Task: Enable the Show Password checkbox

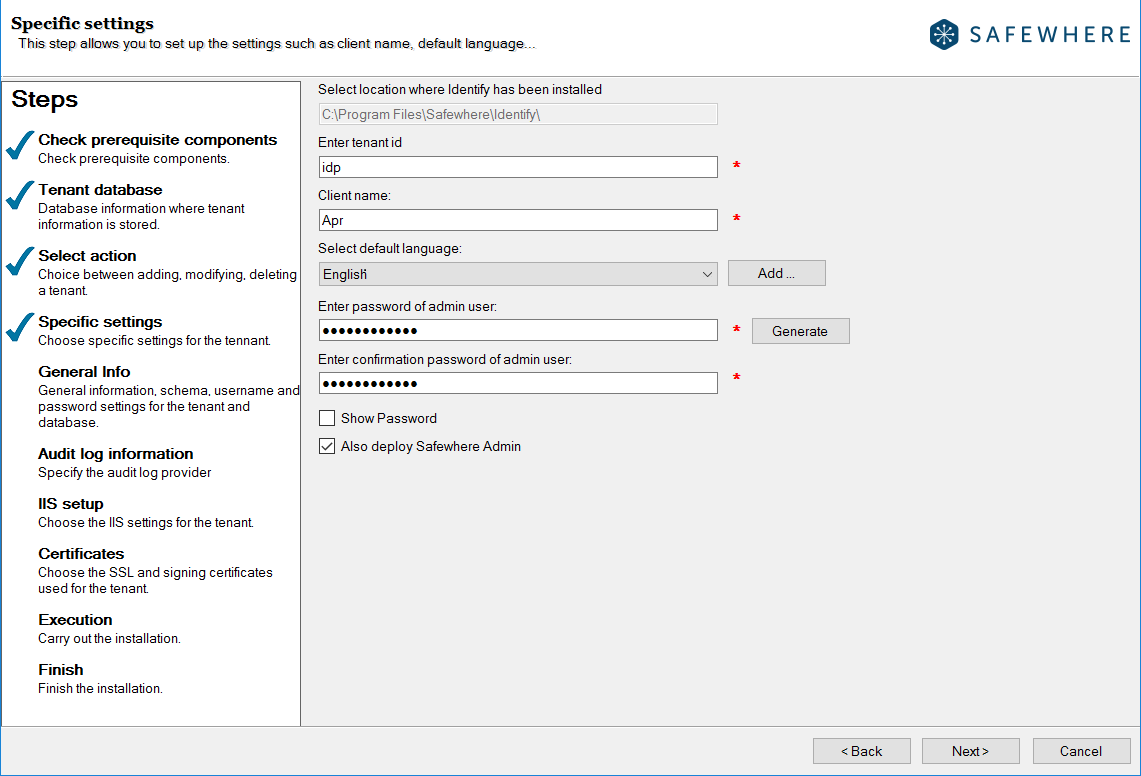Action: tap(327, 418)
